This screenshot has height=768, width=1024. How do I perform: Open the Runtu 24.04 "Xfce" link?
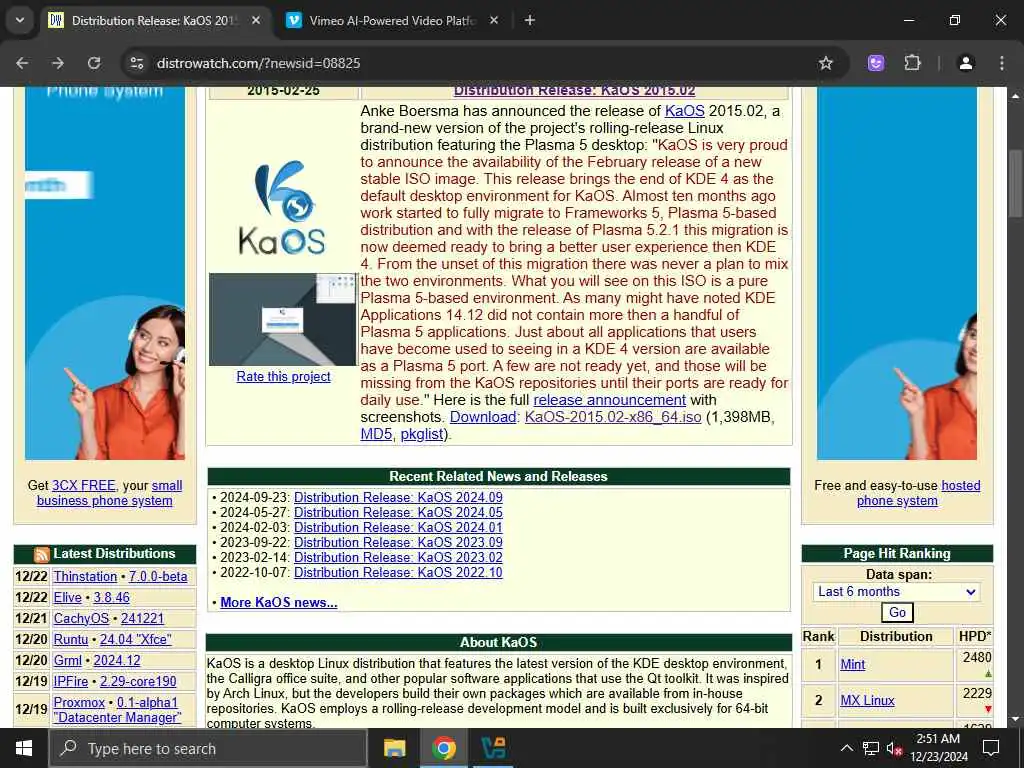tap(135, 639)
